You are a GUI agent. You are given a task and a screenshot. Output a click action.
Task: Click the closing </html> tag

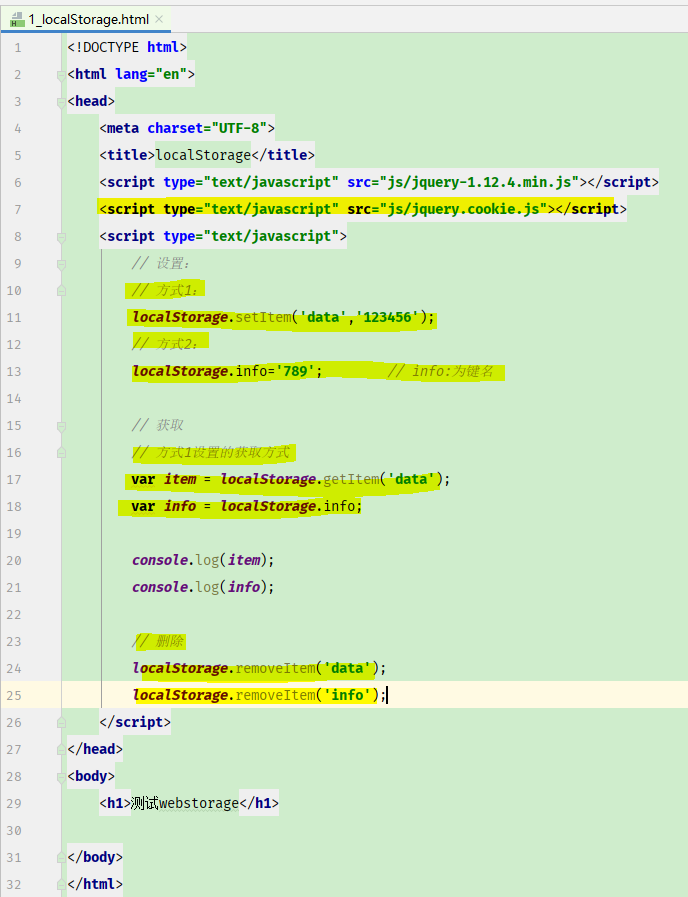pyautogui.click(x=95, y=884)
